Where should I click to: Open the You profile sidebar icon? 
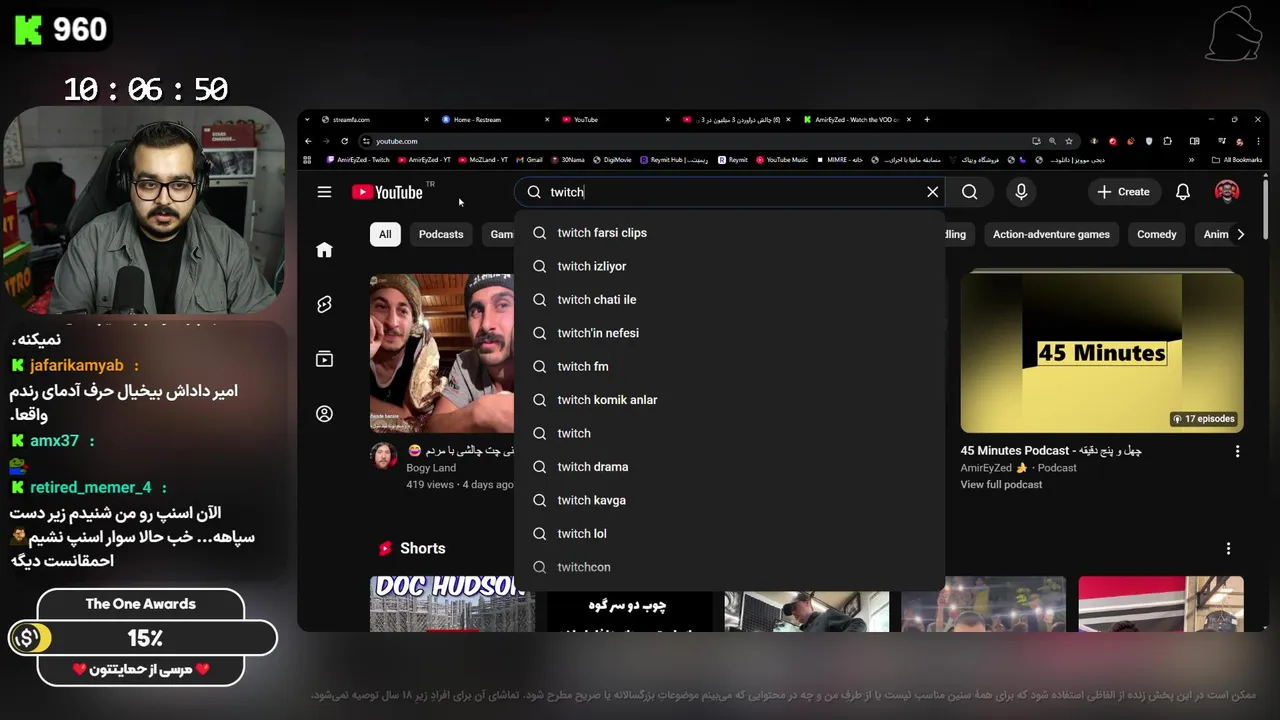click(324, 414)
